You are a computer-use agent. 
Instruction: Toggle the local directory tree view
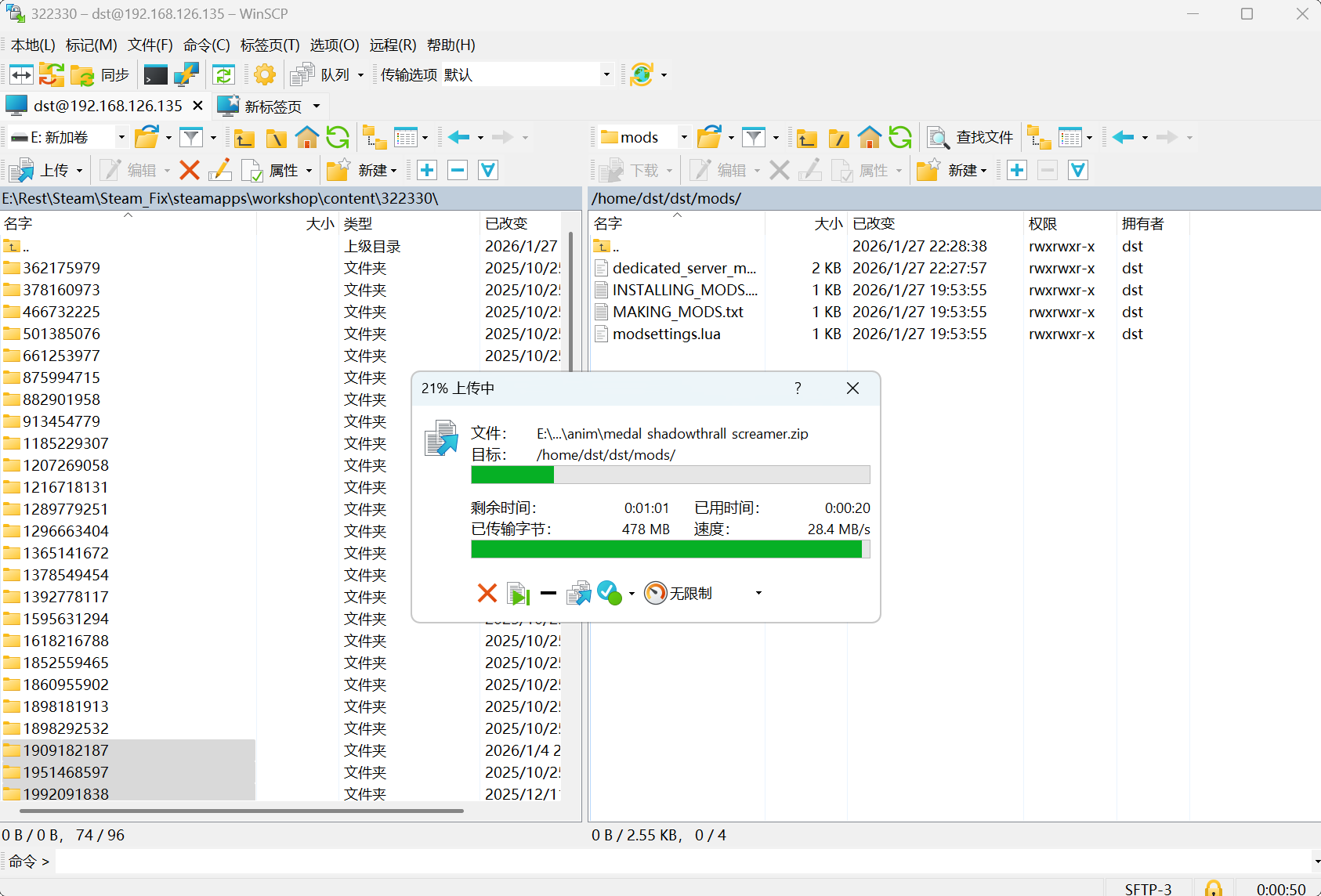click(x=374, y=138)
